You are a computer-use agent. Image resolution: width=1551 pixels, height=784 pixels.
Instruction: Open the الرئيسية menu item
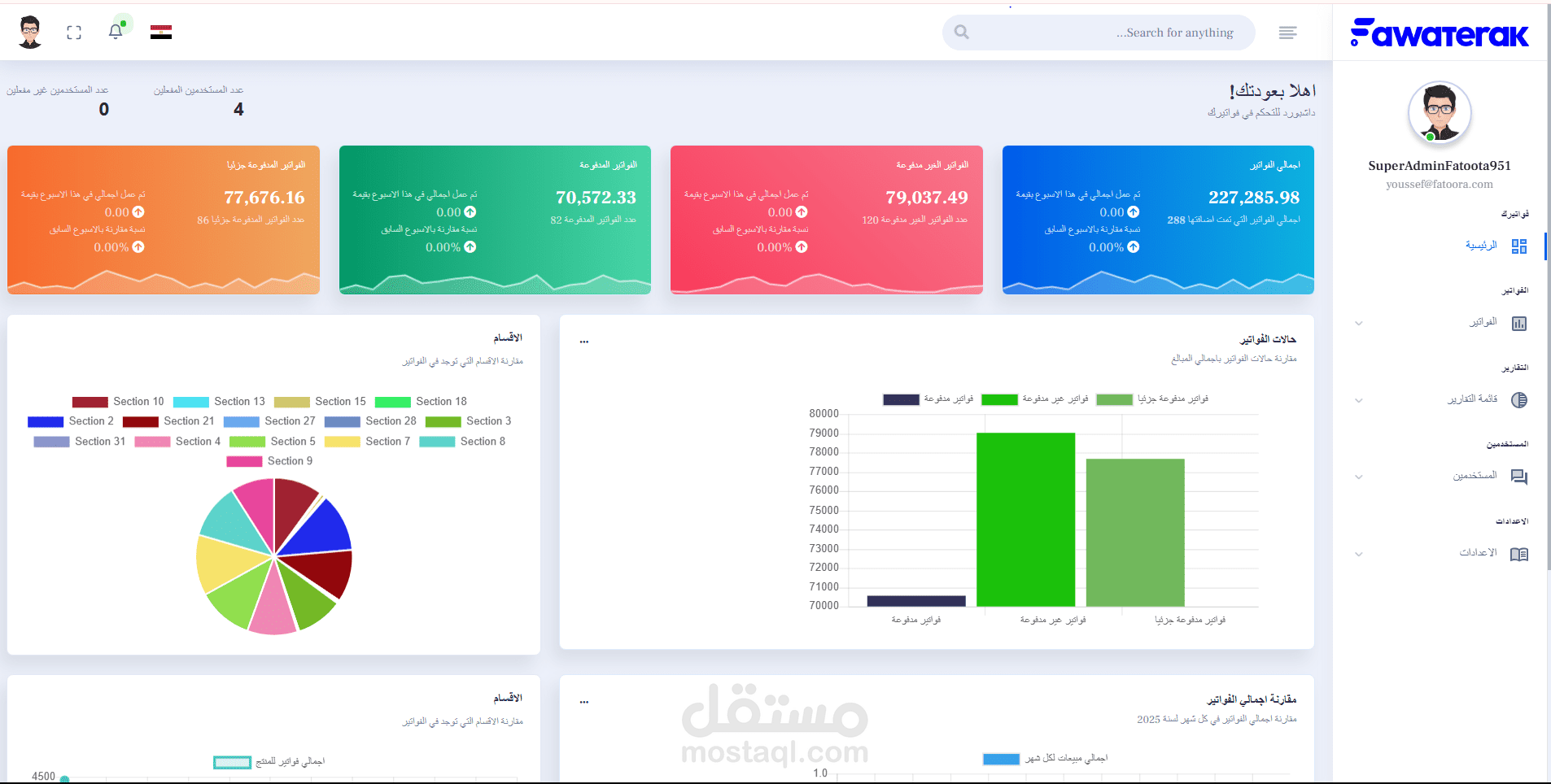click(1481, 246)
